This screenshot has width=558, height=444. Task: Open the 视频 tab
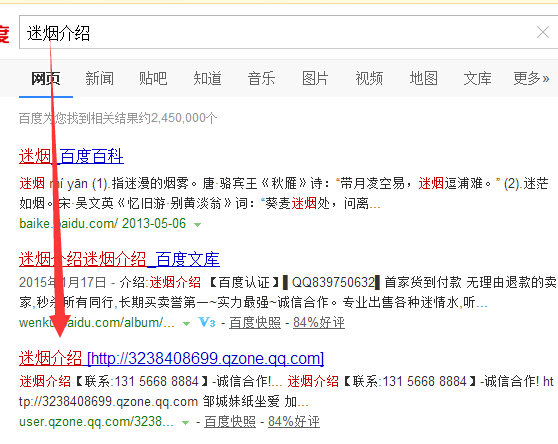tap(369, 78)
